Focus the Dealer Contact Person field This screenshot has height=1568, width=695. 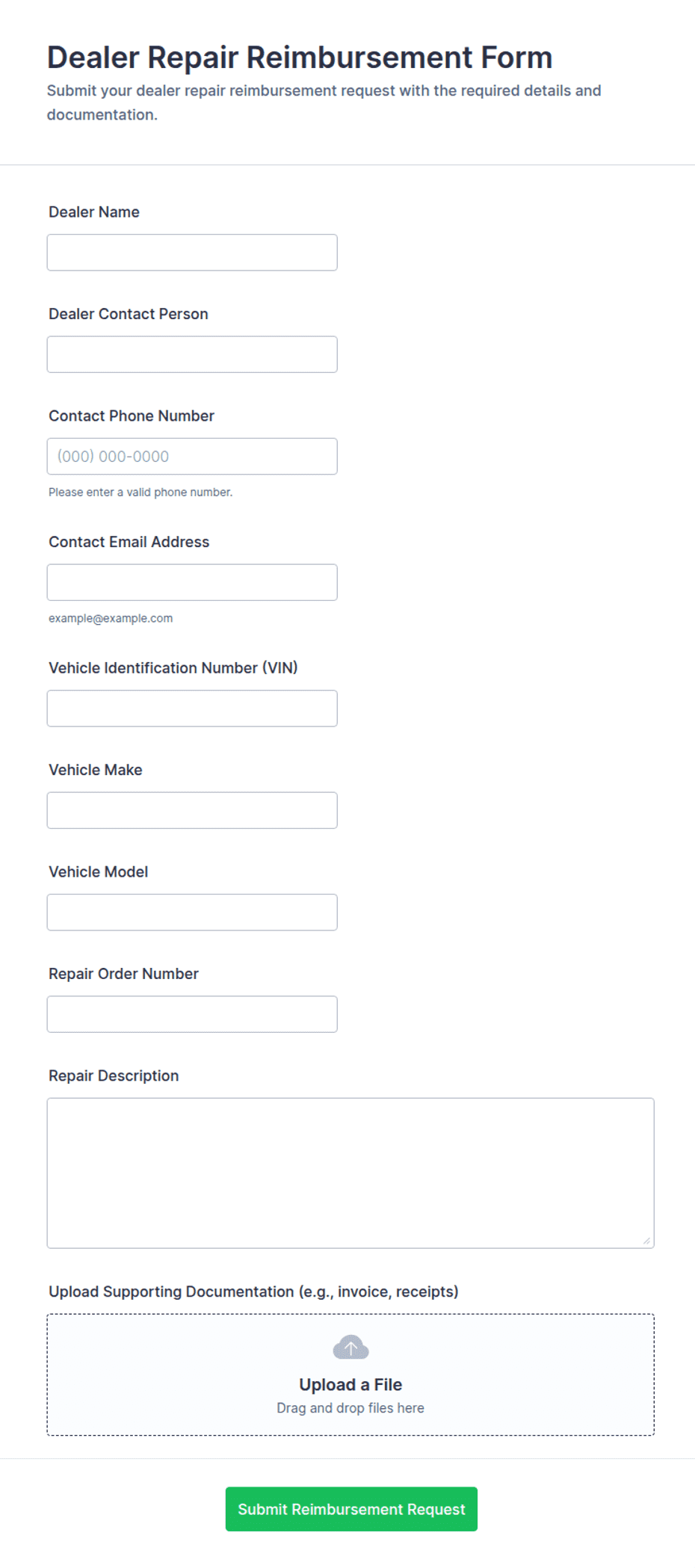pyautogui.click(x=192, y=354)
